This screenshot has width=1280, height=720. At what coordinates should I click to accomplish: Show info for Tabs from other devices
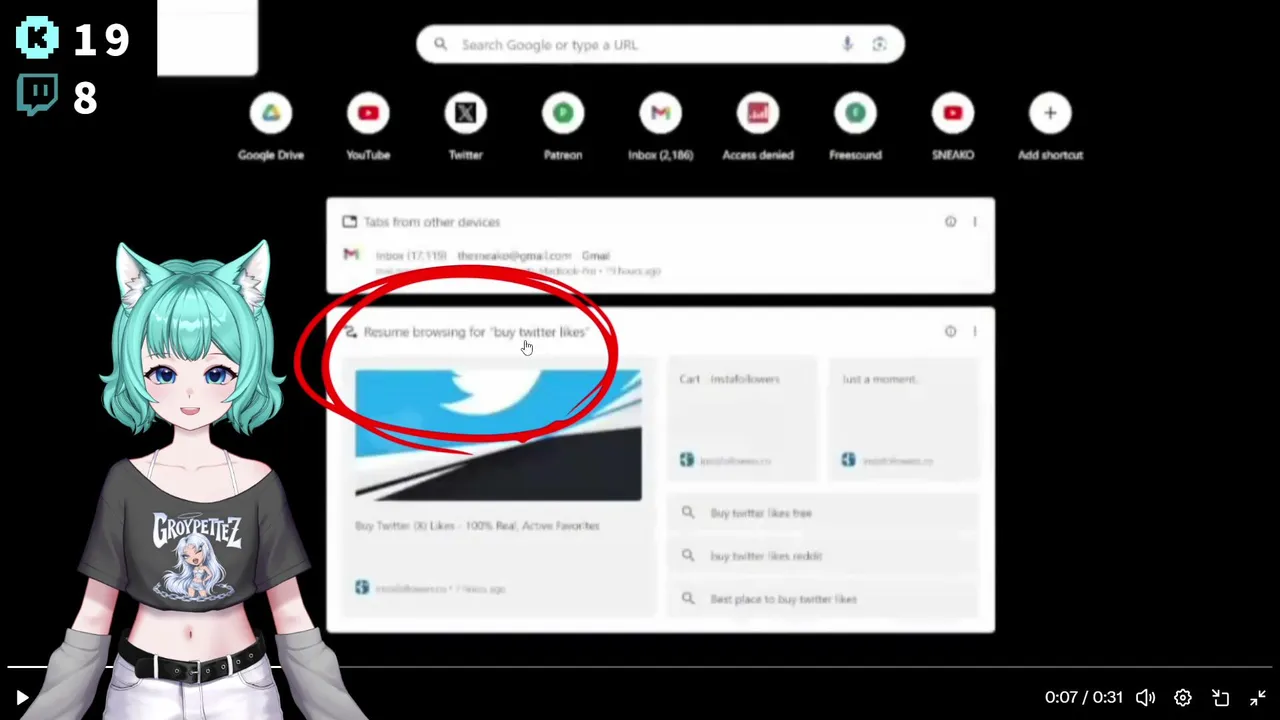tap(950, 222)
